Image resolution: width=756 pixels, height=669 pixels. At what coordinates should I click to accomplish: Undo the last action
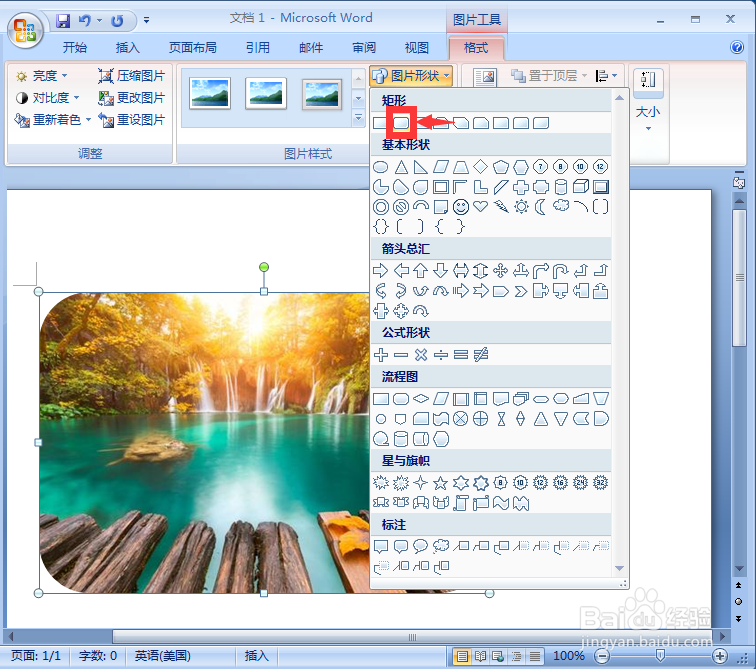[x=85, y=21]
